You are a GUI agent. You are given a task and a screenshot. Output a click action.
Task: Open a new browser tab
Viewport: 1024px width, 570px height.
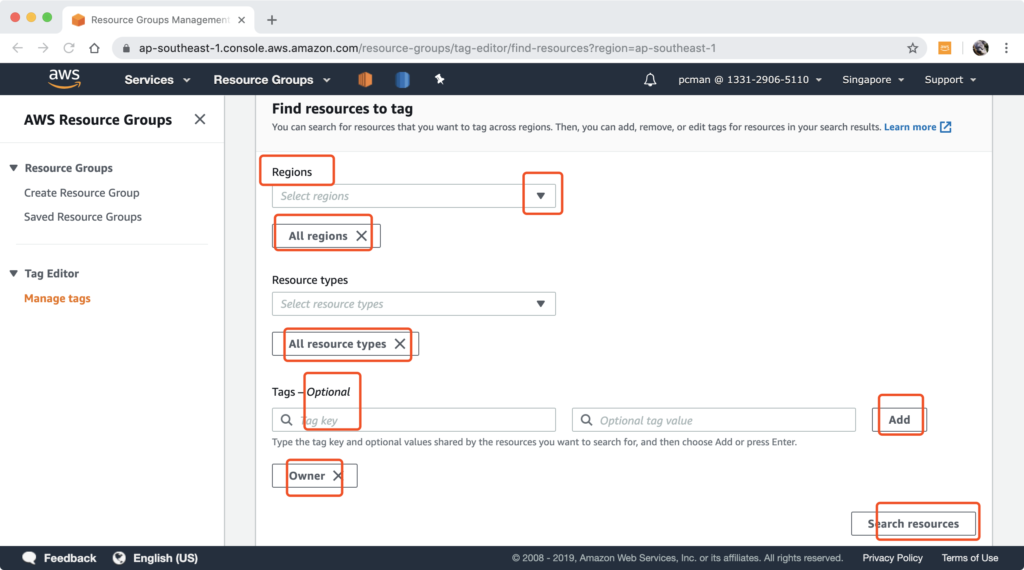pyautogui.click(x=272, y=20)
